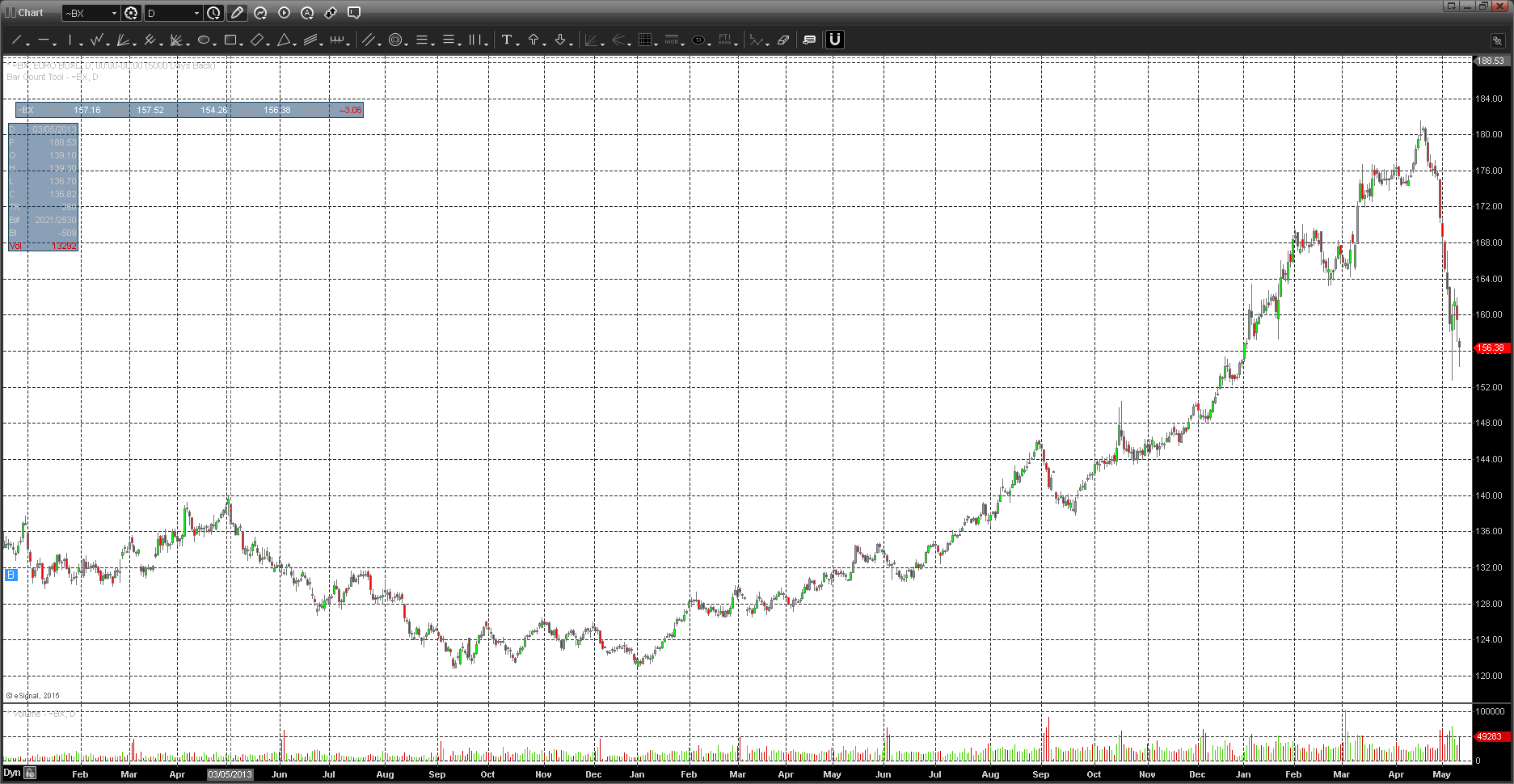The height and width of the screenshot is (784, 1514).
Task: Click the replay play button
Action: pyautogui.click(x=284, y=13)
